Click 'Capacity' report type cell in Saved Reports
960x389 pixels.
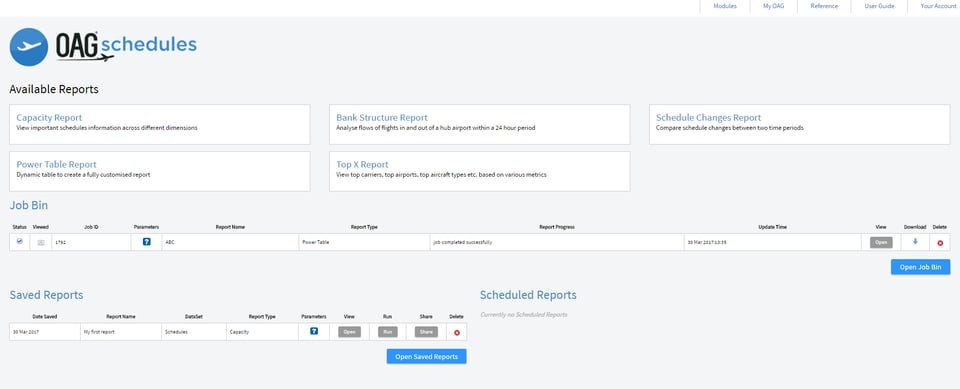pos(262,332)
